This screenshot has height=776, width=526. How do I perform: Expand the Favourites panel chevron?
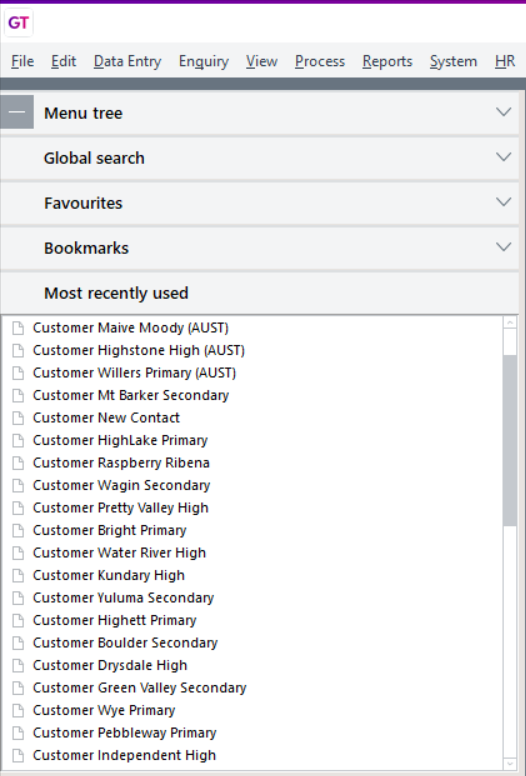tap(504, 202)
